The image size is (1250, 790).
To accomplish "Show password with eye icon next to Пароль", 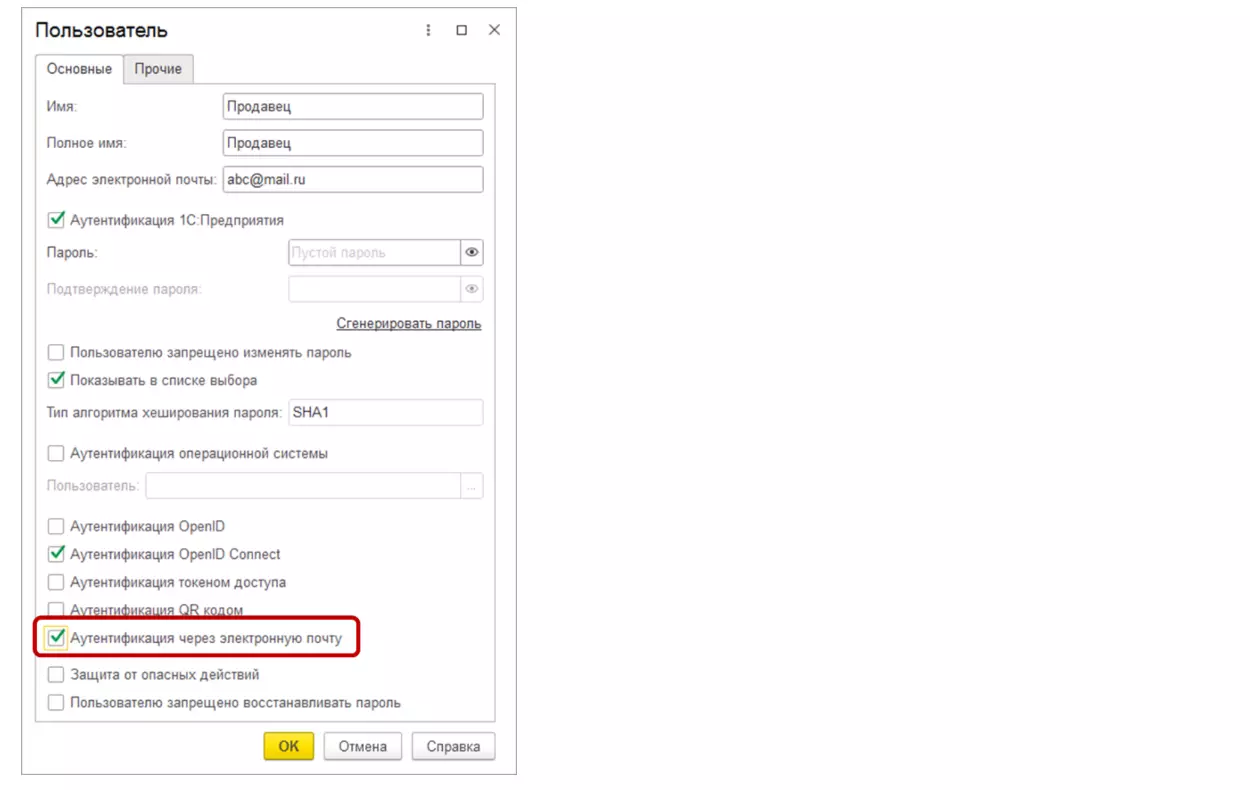I will 472,252.
